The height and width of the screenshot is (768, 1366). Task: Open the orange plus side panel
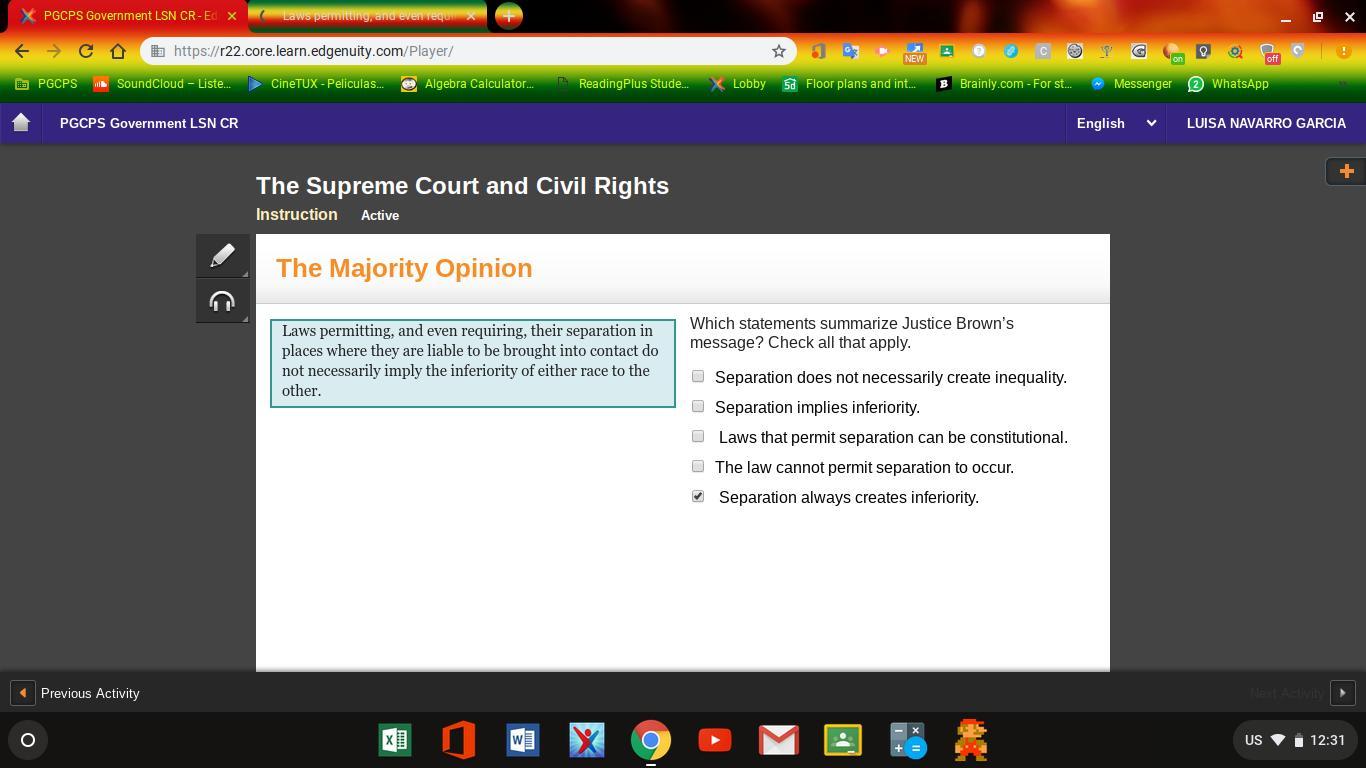tap(1346, 171)
